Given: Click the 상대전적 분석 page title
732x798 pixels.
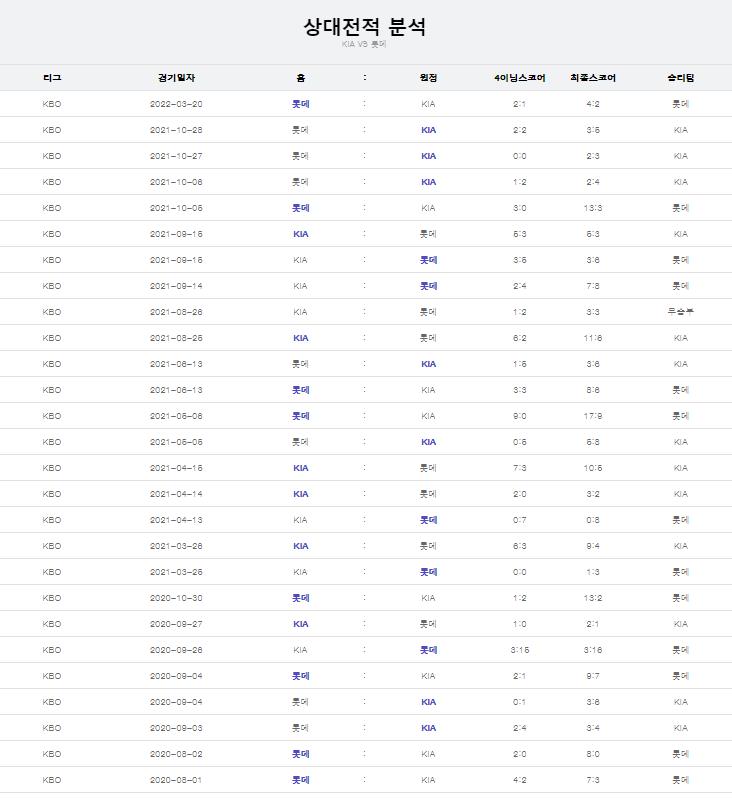Looking at the screenshot, I should pyautogui.click(x=364, y=26).
